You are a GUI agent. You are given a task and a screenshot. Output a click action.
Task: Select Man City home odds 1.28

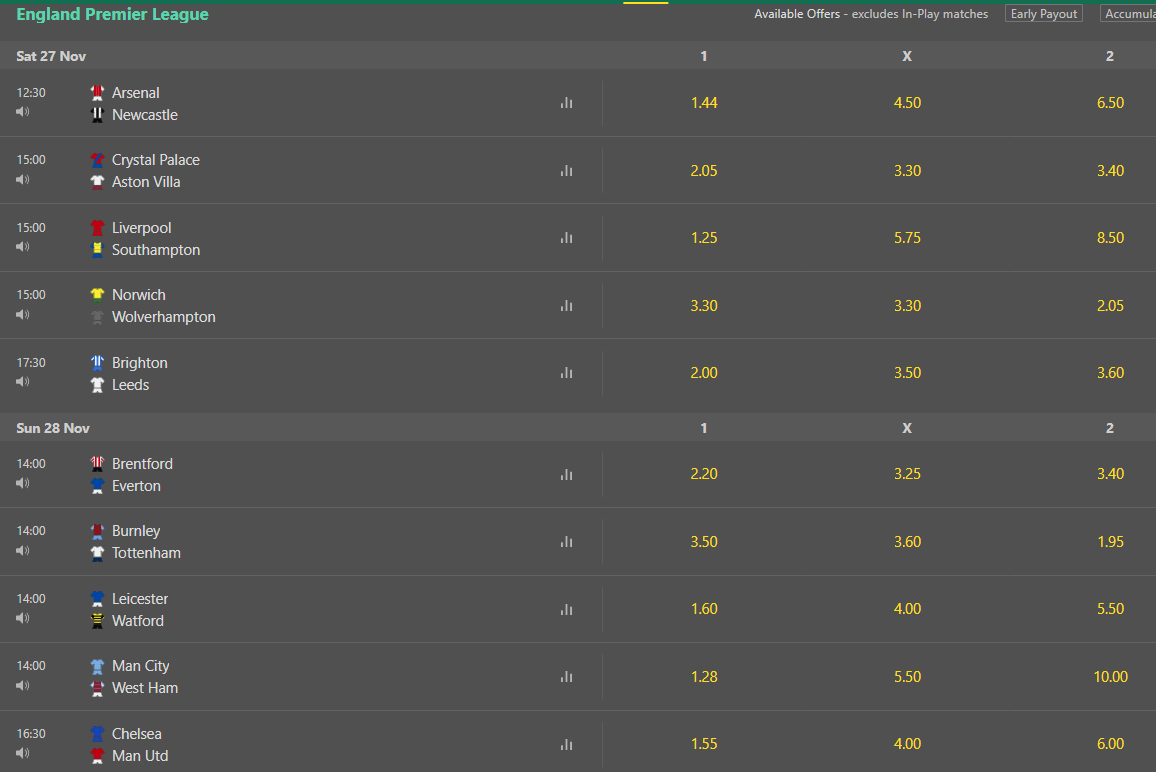click(704, 676)
